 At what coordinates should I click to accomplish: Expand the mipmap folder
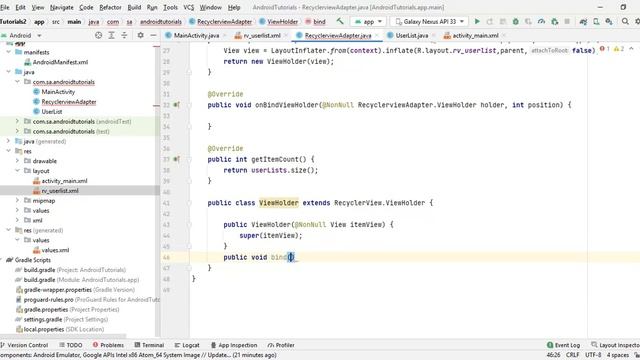coord(17,200)
